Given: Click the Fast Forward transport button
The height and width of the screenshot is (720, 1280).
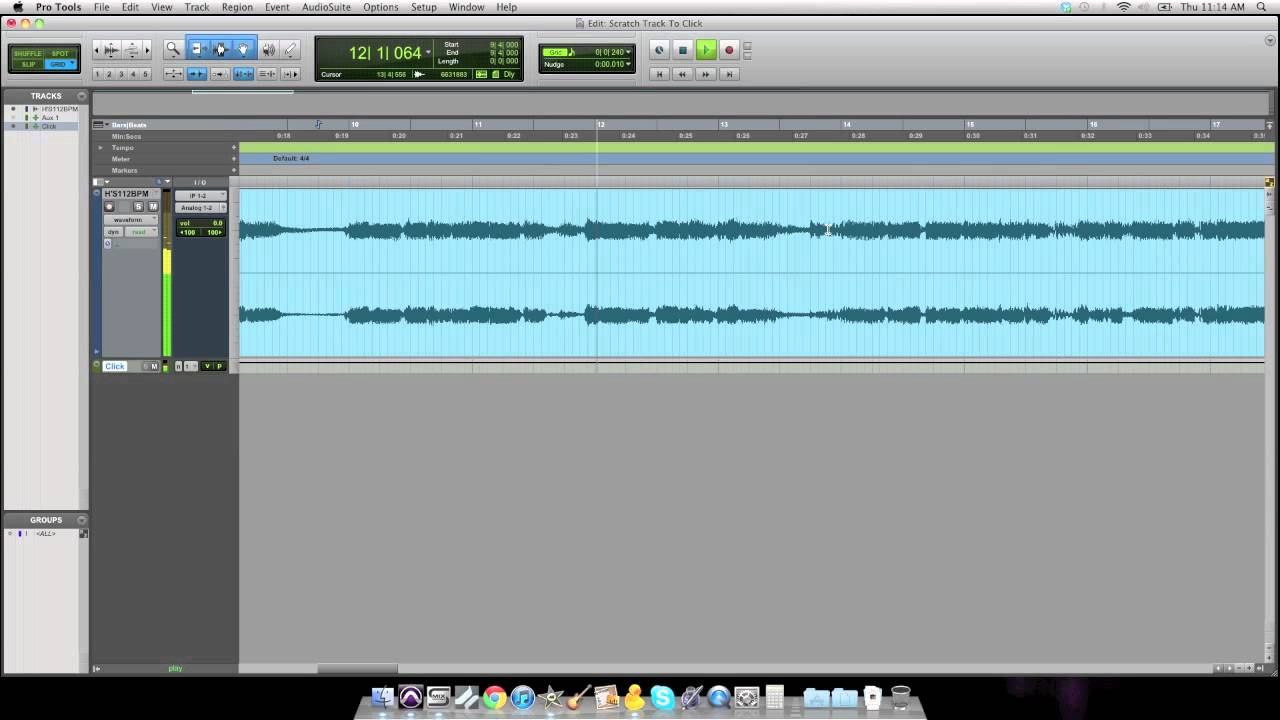Looking at the screenshot, I should 706,74.
